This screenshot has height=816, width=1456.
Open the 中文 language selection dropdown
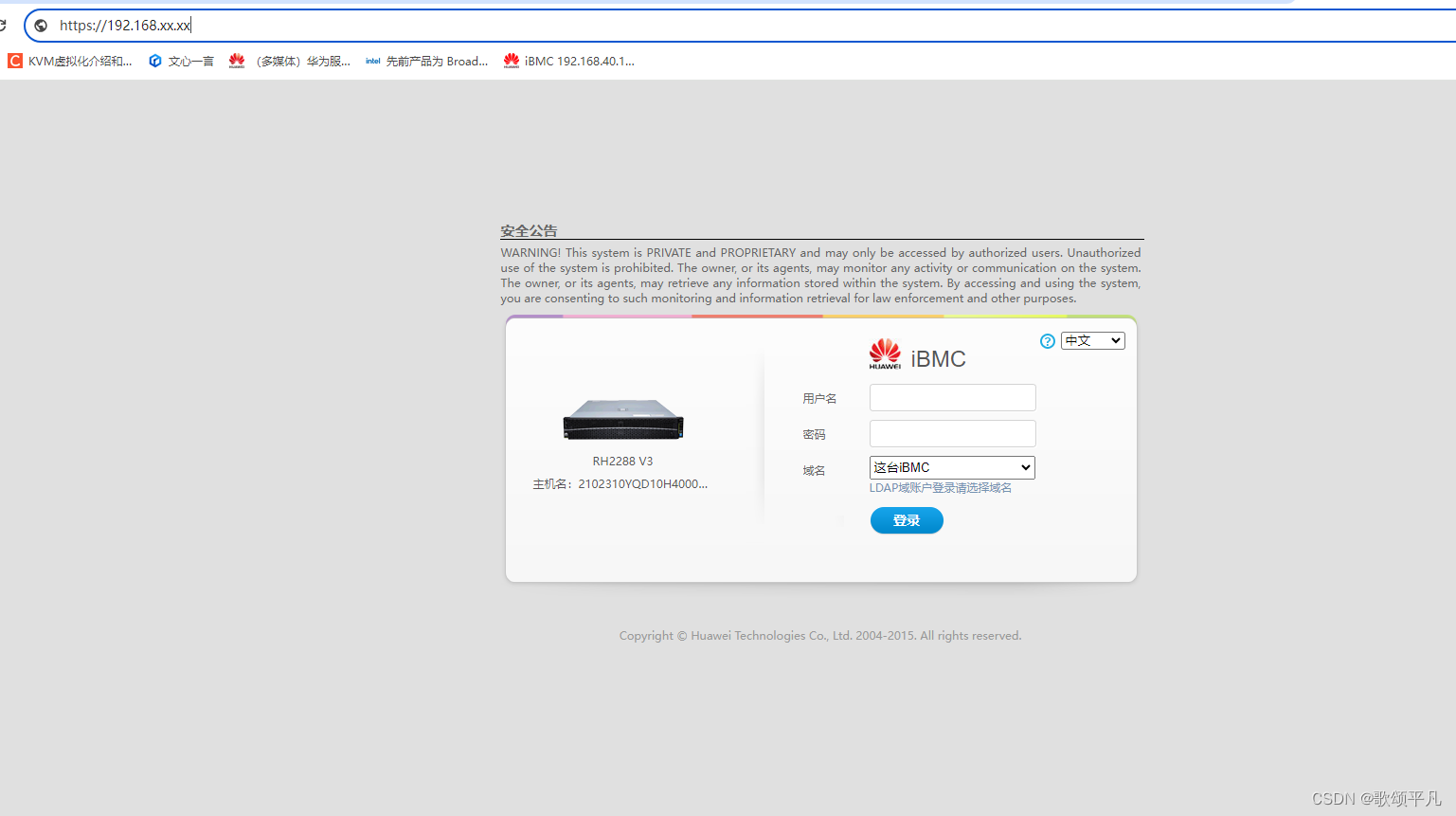[1092, 340]
